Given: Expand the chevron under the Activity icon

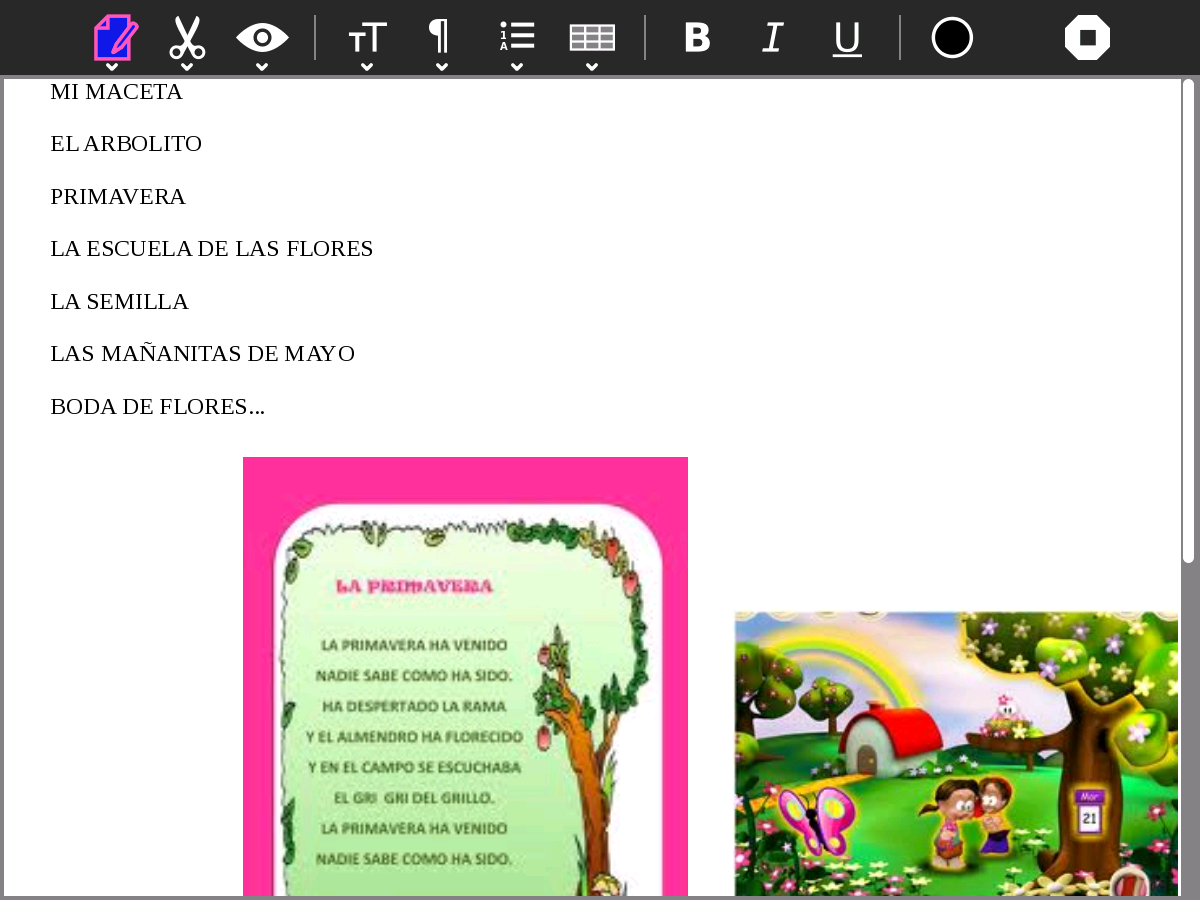Looking at the screenshot, I should coord(112,67).
